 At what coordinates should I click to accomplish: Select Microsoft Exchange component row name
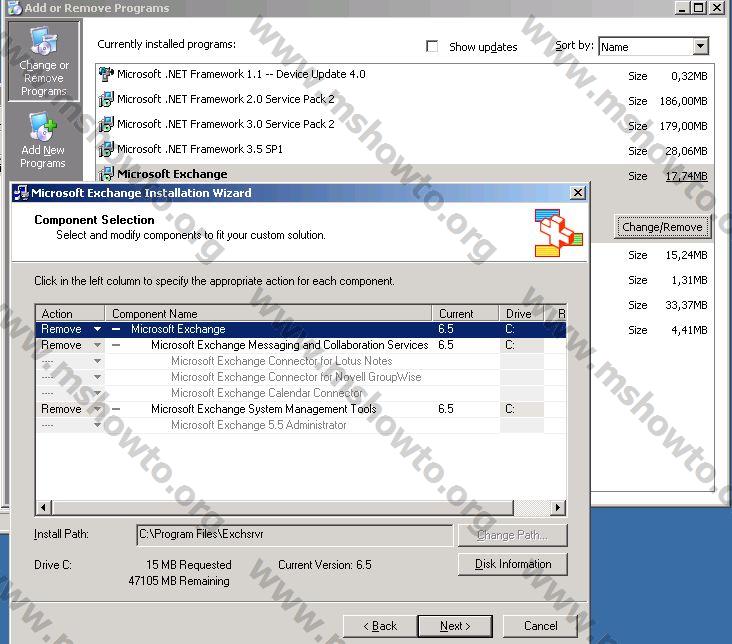pos(178,329)
